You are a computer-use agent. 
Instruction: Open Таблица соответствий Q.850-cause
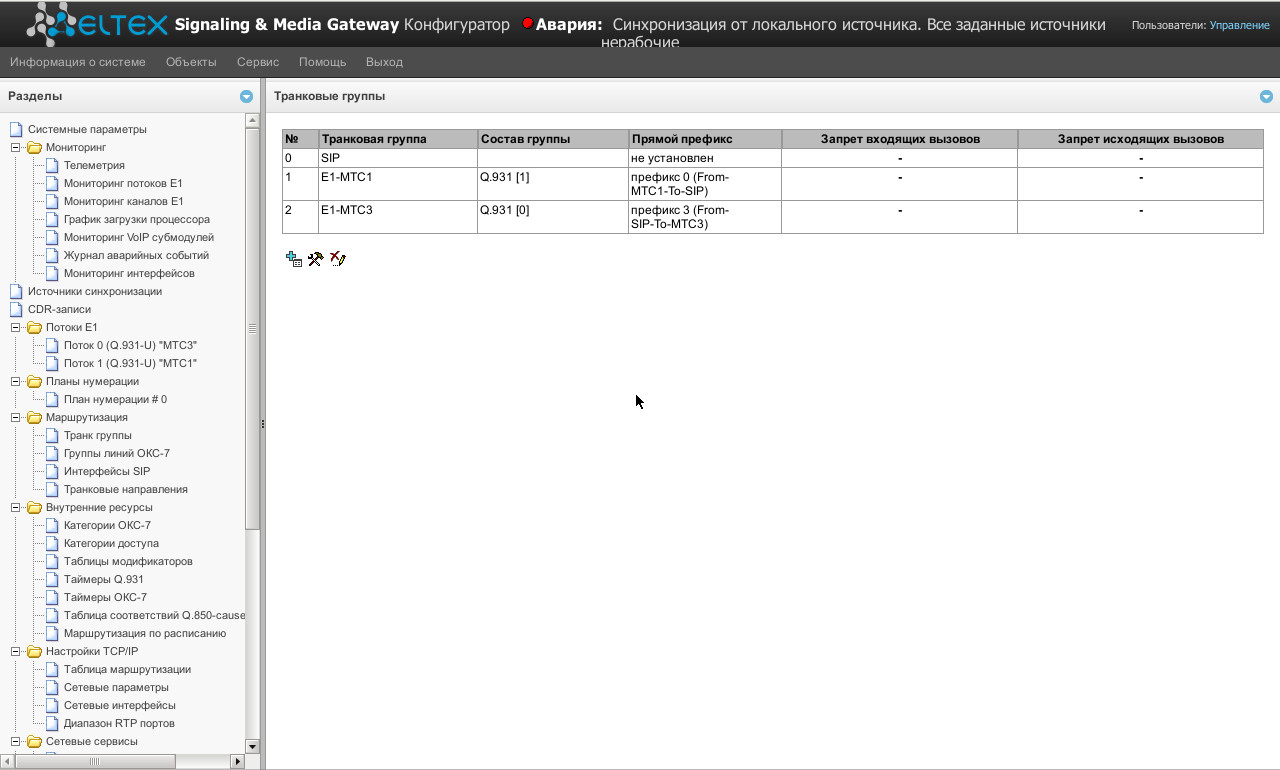click(154, 615)
